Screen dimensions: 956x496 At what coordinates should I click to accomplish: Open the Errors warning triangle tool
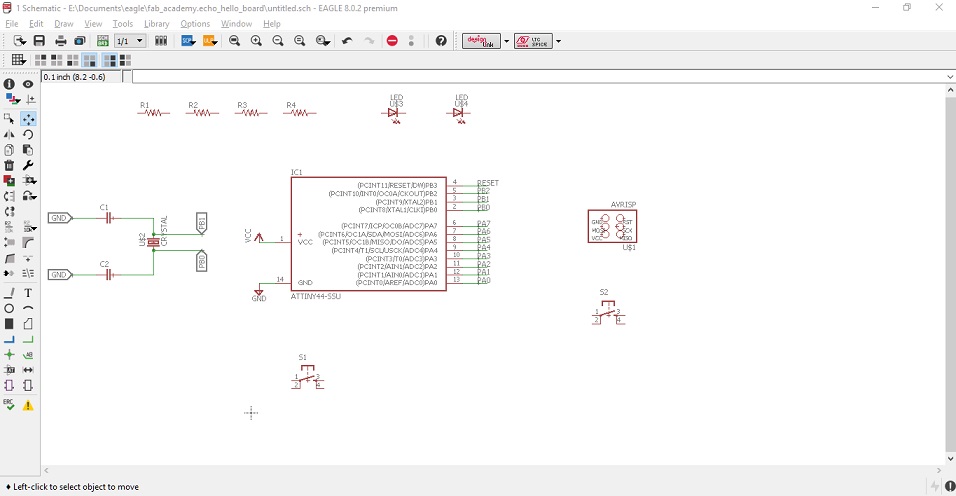[x=28, y=405]
